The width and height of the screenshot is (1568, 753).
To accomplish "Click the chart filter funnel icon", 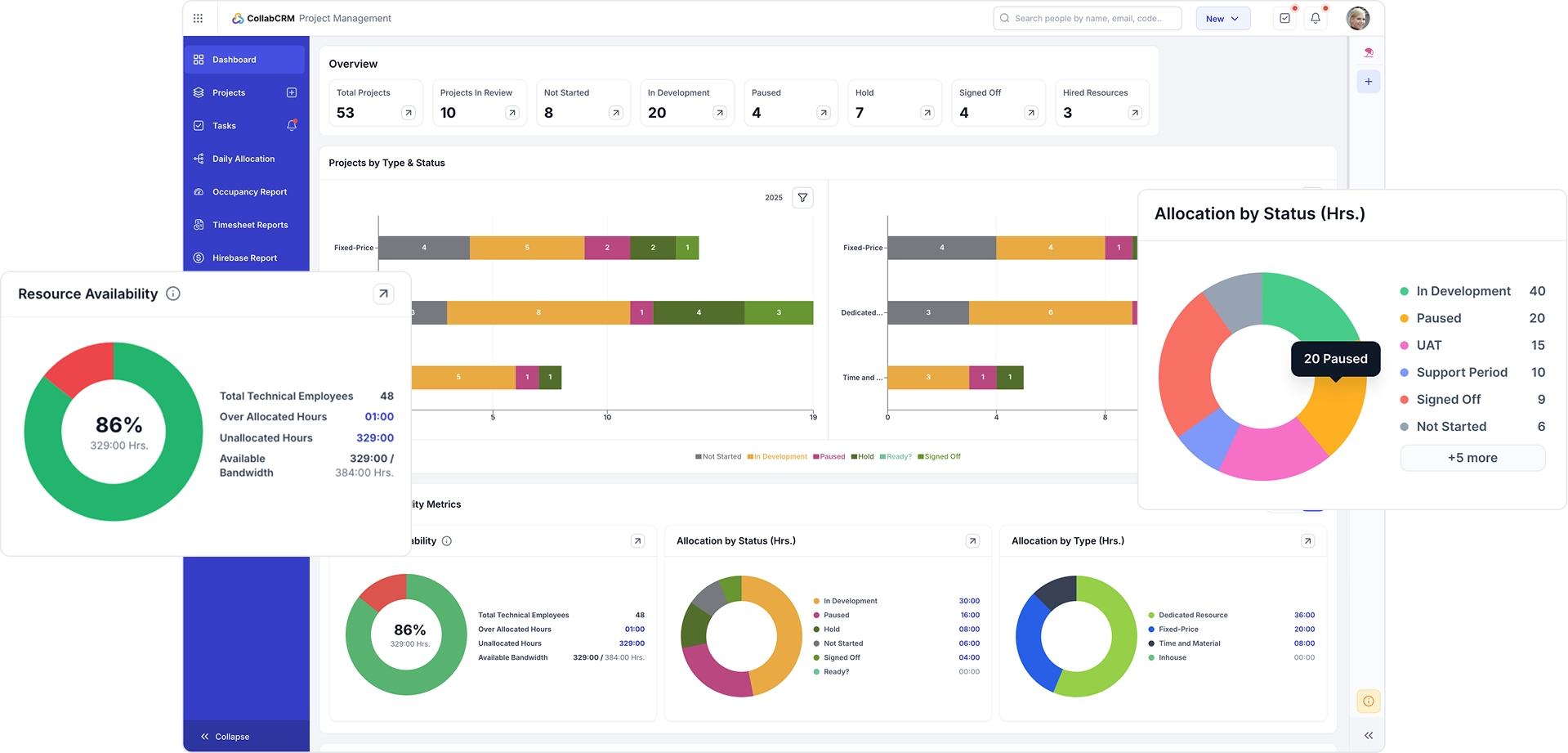I will click(x=802, y=198).
